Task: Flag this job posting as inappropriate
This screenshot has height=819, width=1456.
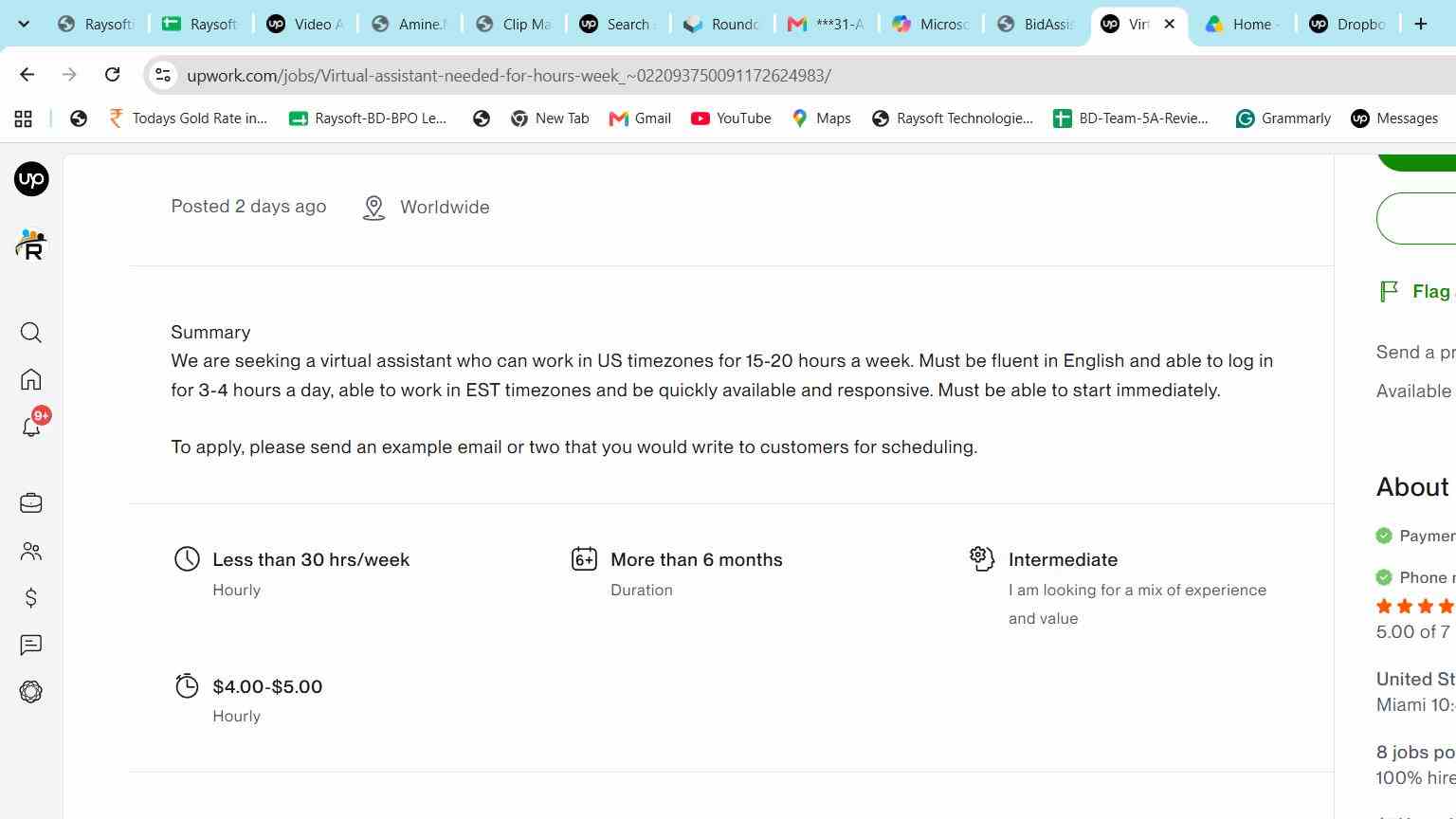Action: (x=1417, y=292)
